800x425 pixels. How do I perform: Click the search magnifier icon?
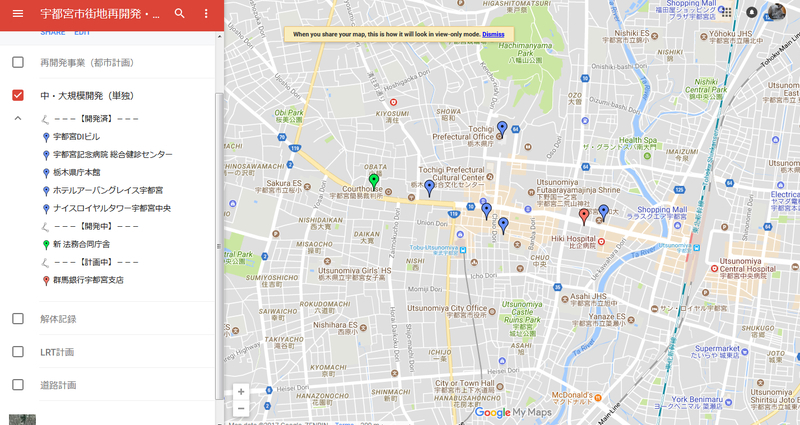[x=180, y=14]
